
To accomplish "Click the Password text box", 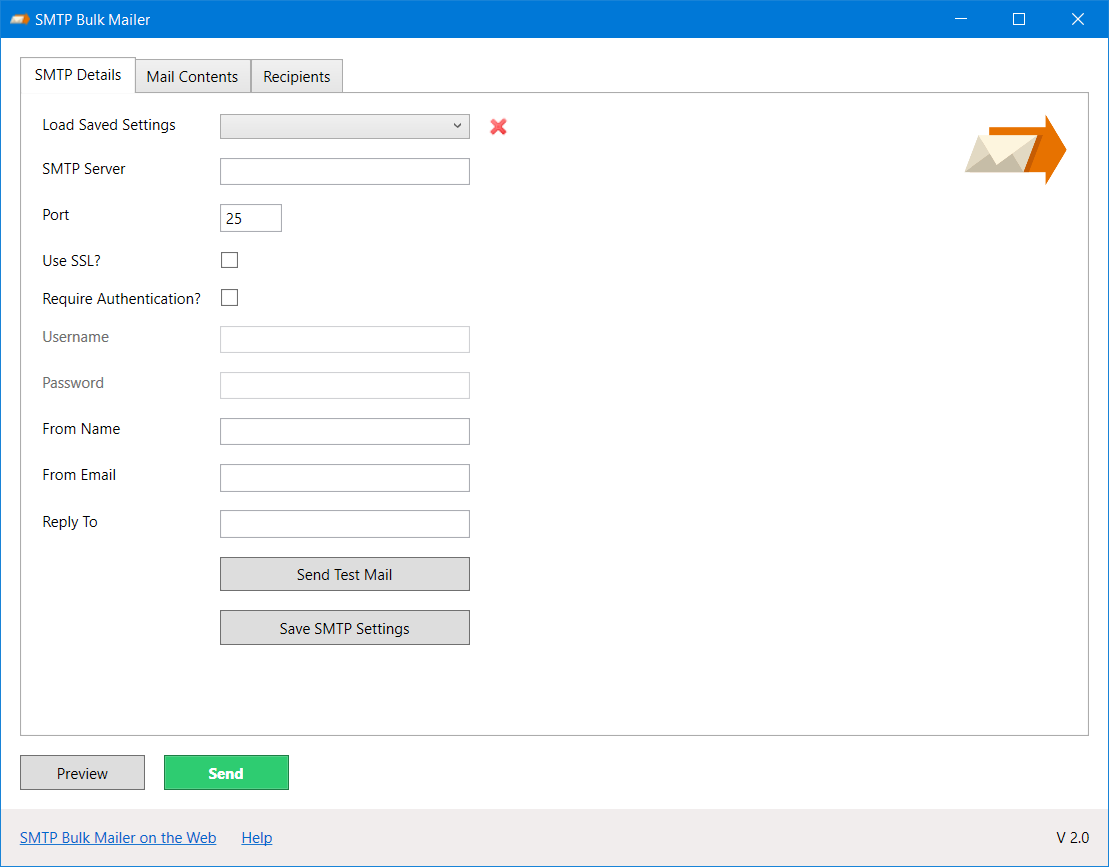I will [x=344, y=385].
